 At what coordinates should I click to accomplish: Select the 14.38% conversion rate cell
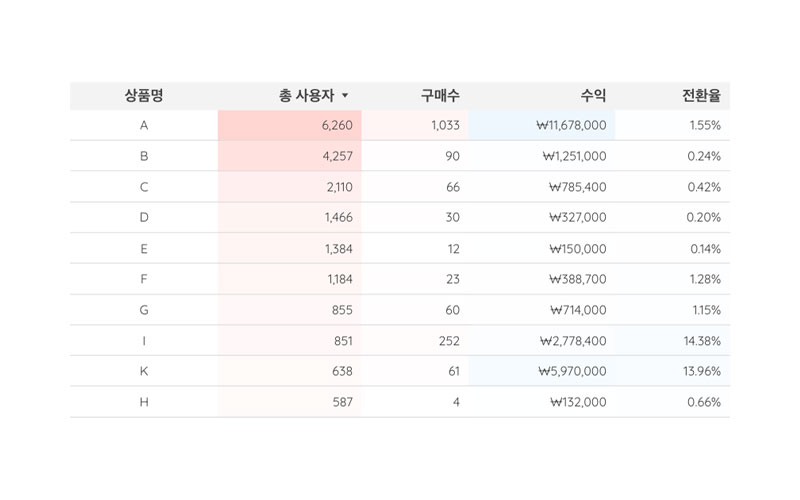[x=702, y=341]
